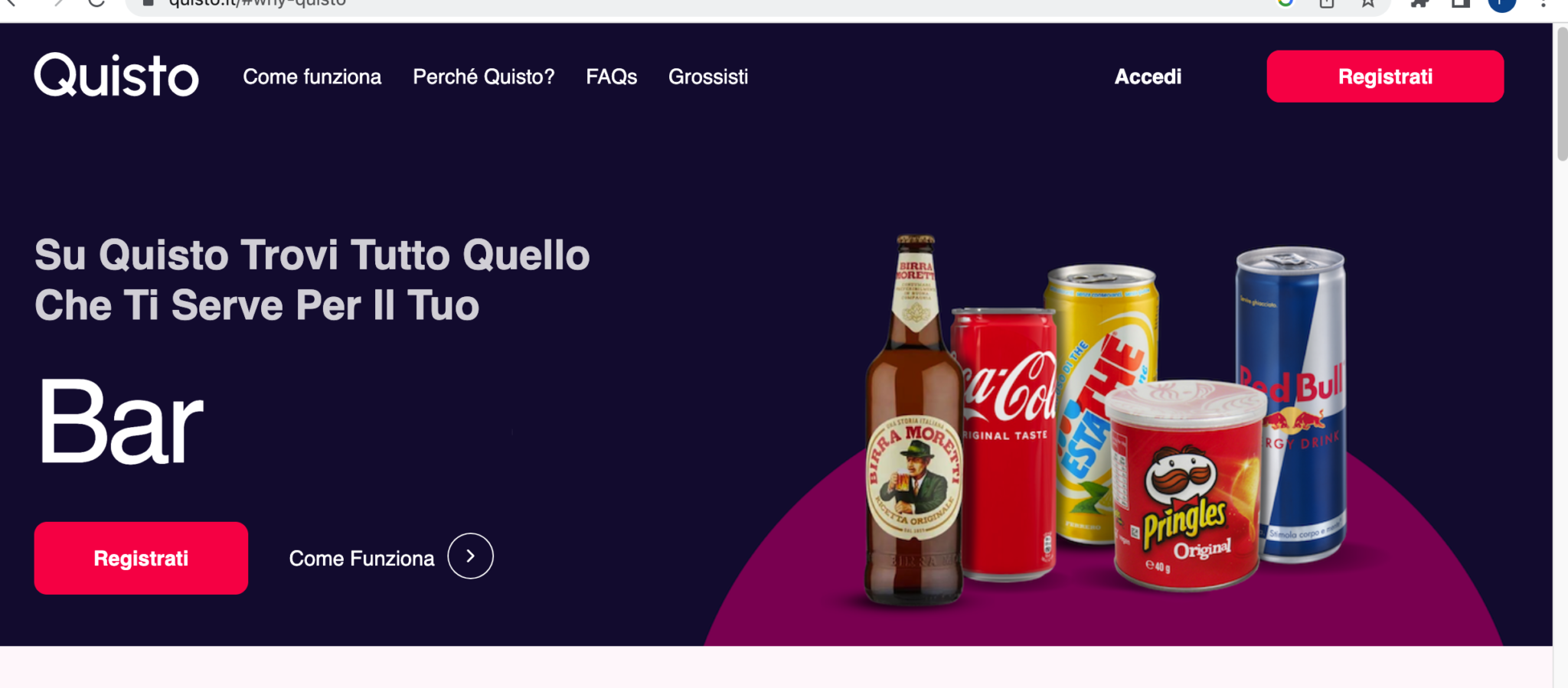Click the Registrati button in header
The height and width of the screenshot is (688, 1568).
click(x=1385, y=77)
